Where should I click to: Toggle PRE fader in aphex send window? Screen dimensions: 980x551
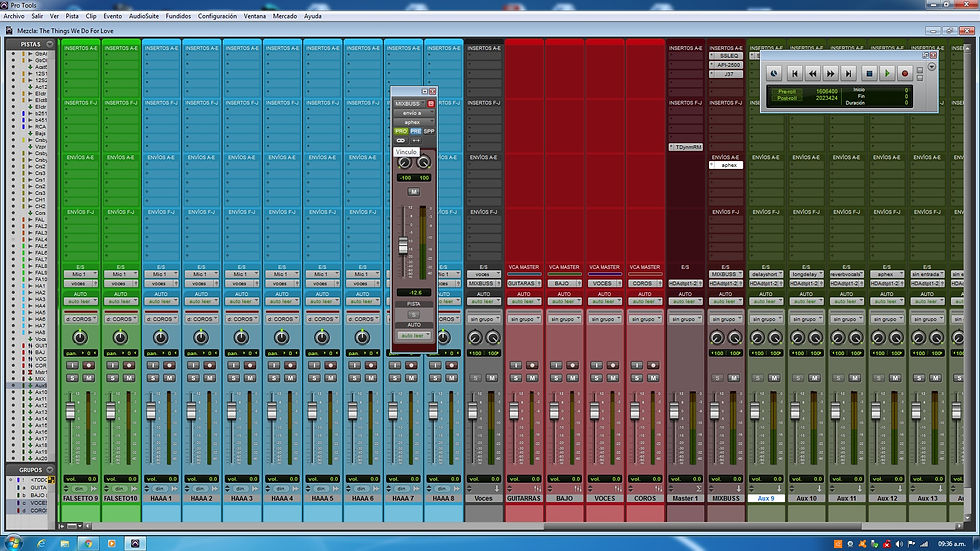point(415,131)
